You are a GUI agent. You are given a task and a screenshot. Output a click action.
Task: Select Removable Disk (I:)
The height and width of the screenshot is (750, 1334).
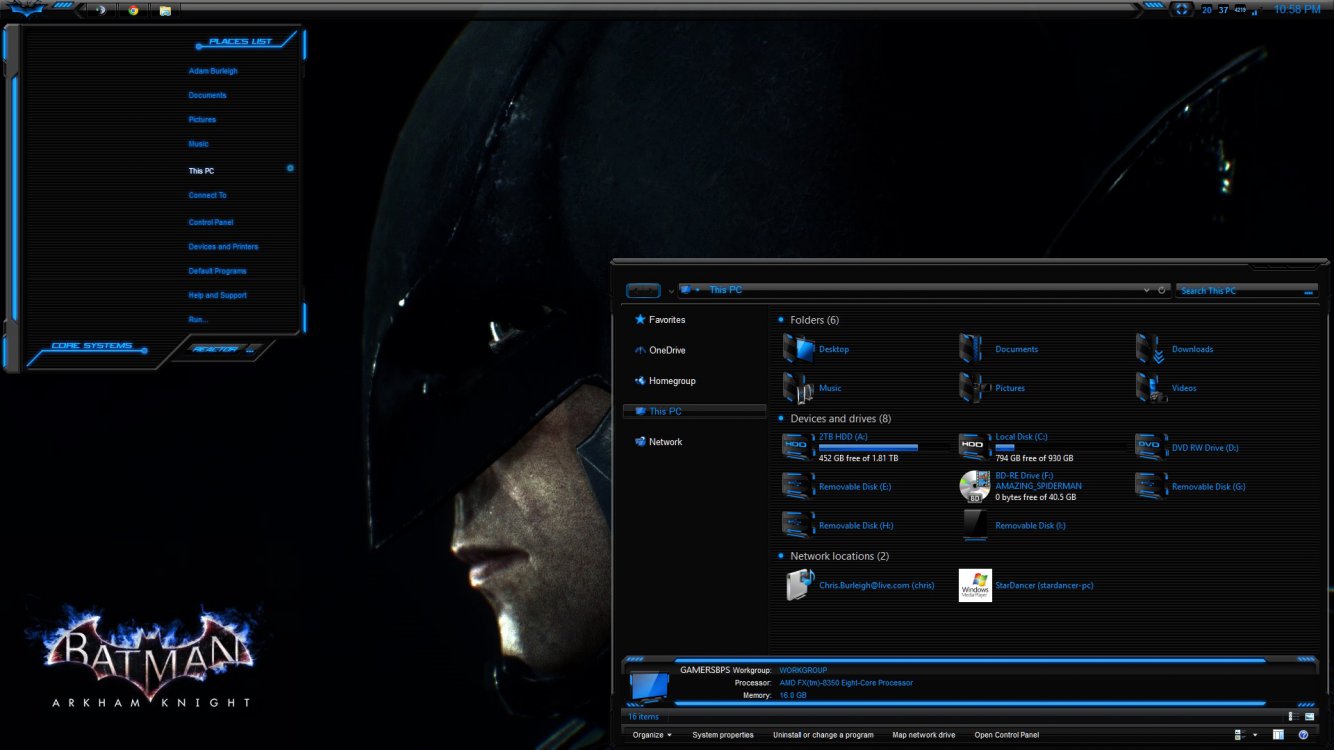tap(1014, 525)
